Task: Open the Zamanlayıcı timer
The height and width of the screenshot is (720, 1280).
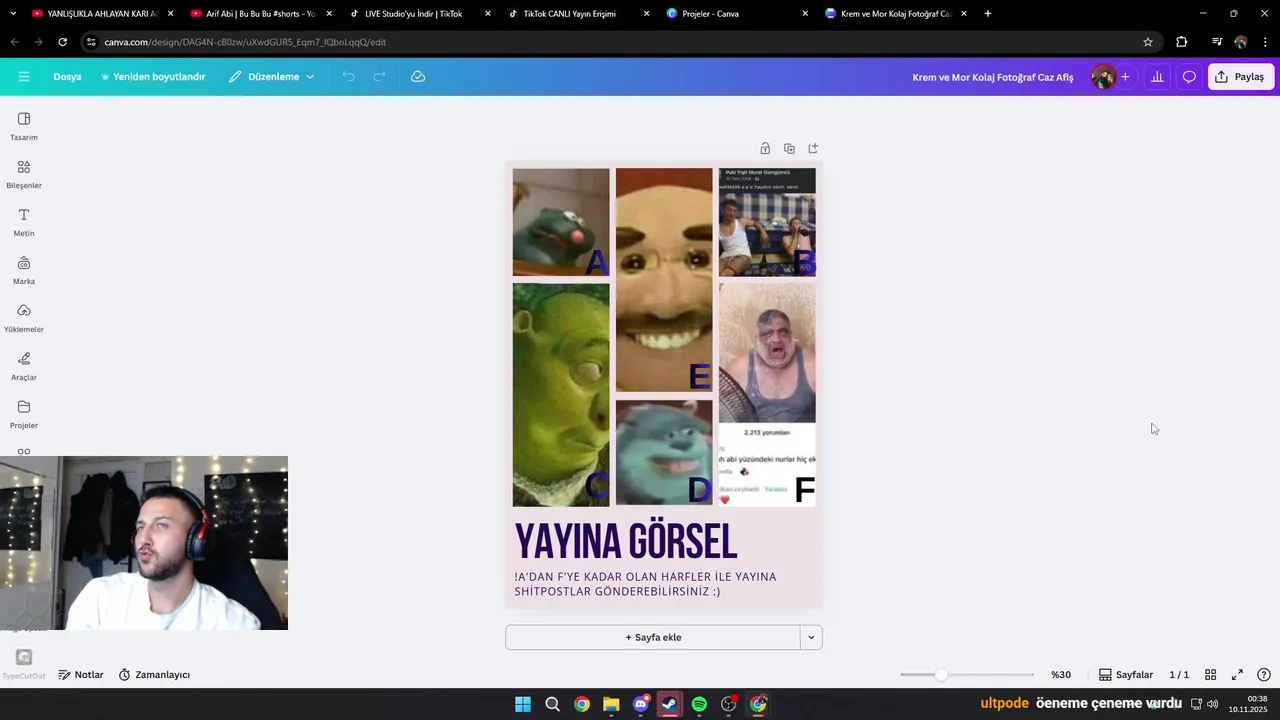Action: [154, 675]
